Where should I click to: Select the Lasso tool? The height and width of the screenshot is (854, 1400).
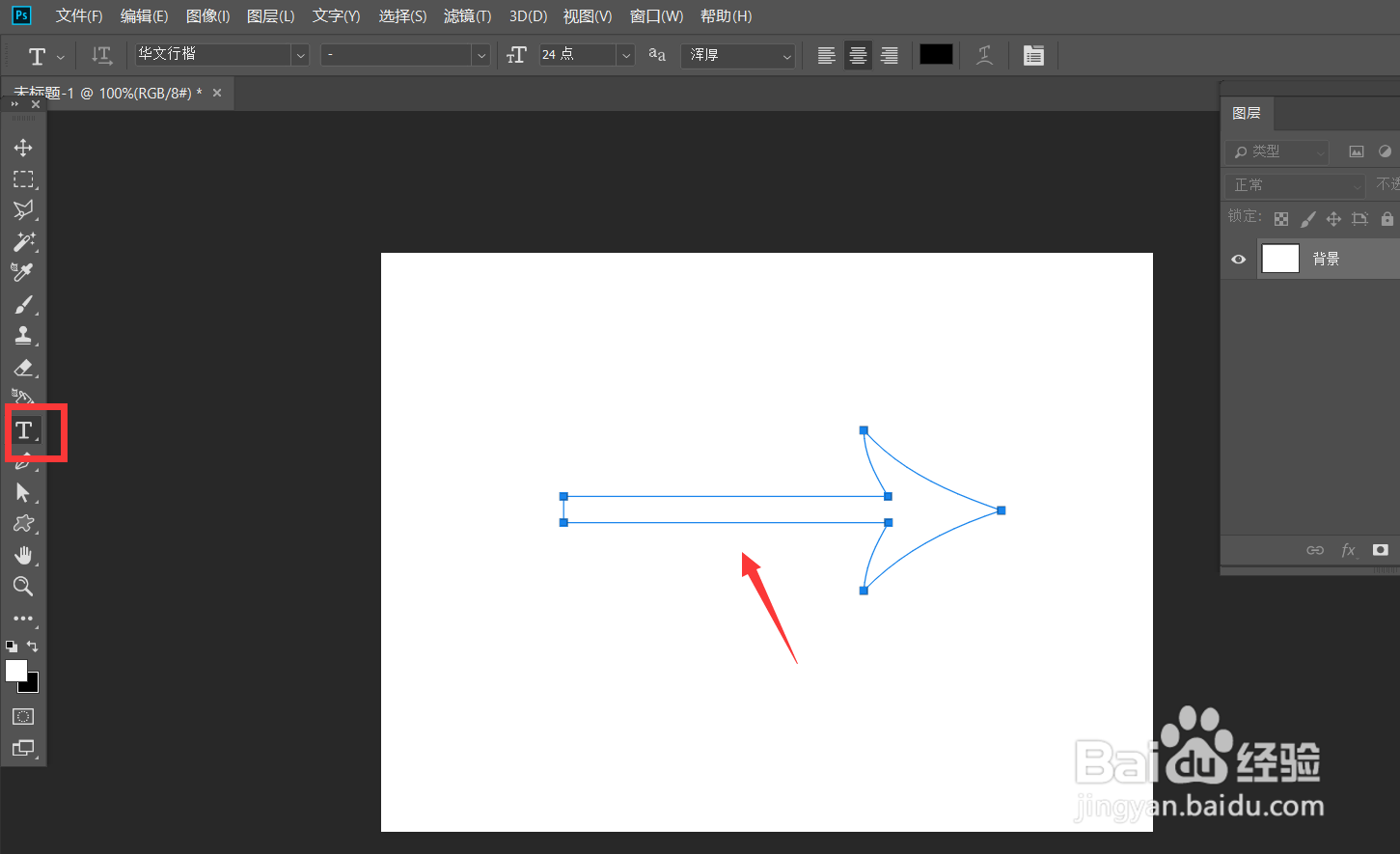[x=23, y=210]
